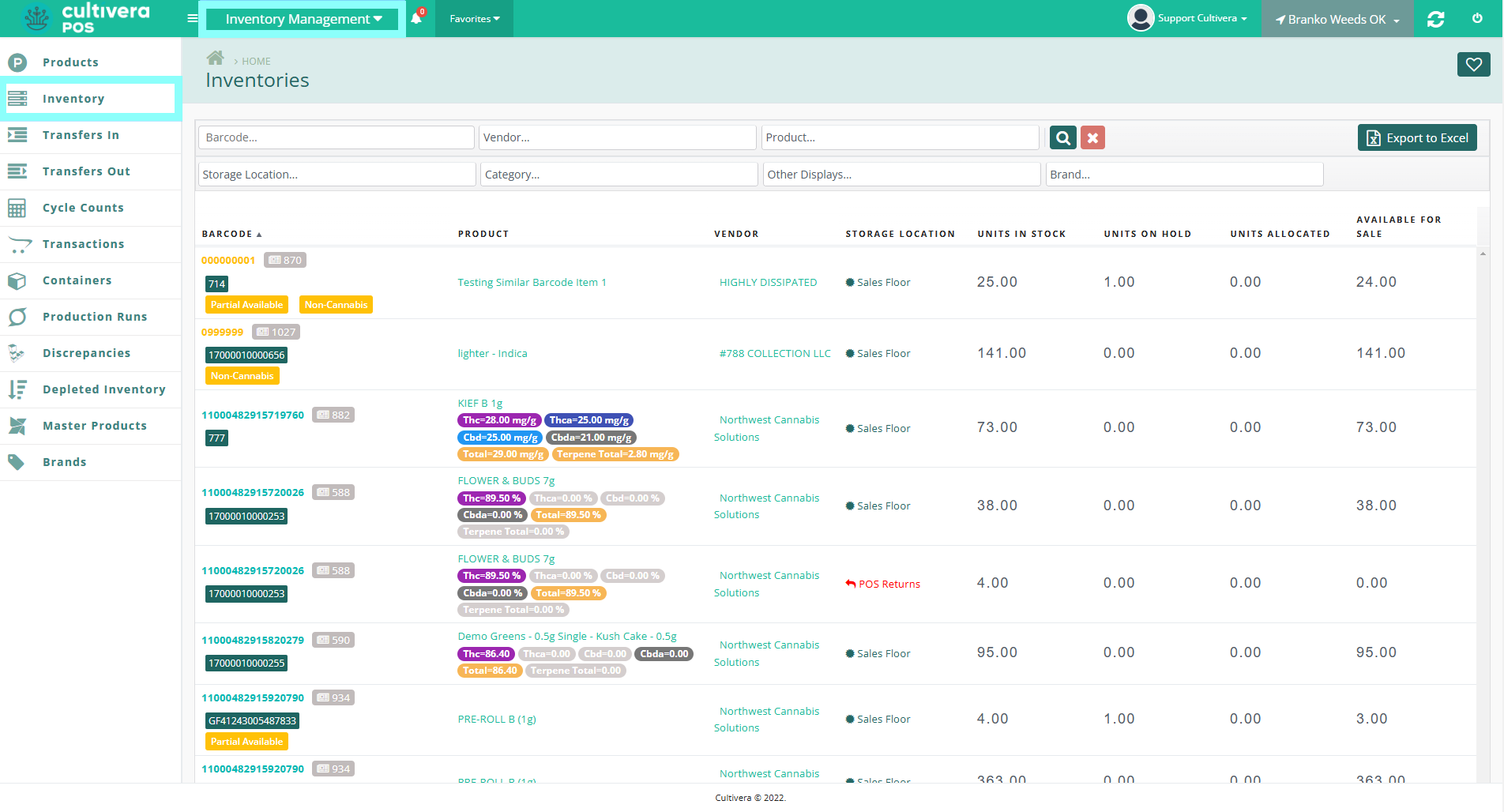Viewport: 1504px width, 812px height.
Task: Go to Products in the sidebar
Action: (x=70, y=62)
